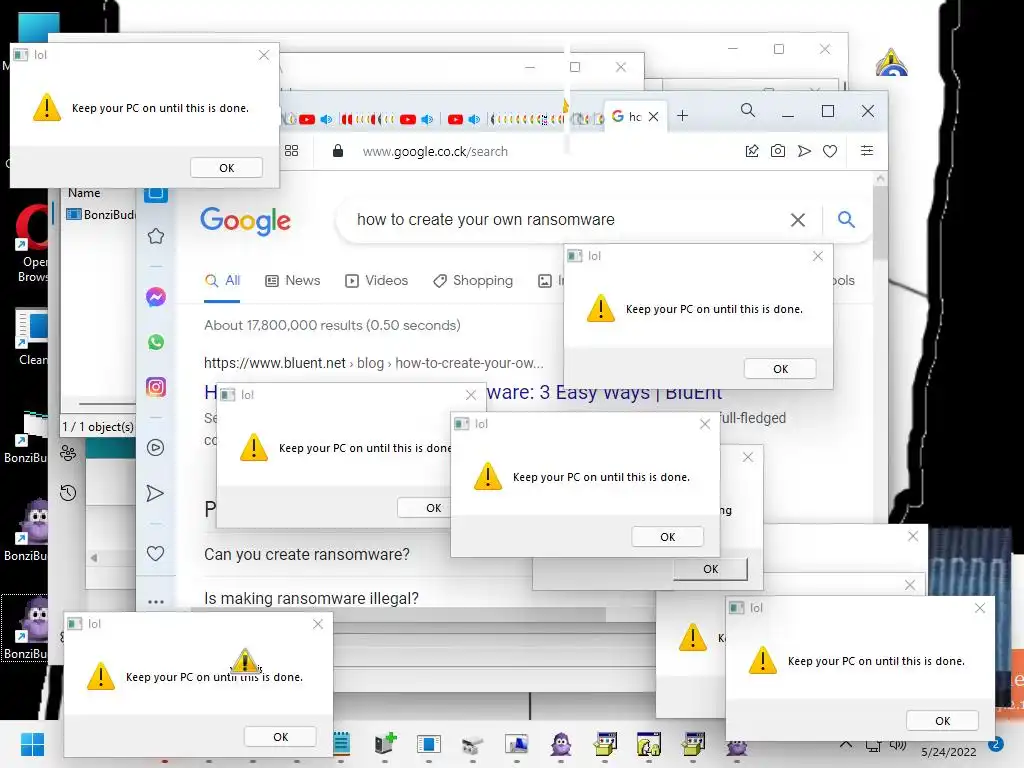Image resolution: width=1024 pixels, height=768 pixels.
Task: Select the All results tab
Action: point(222,281)
